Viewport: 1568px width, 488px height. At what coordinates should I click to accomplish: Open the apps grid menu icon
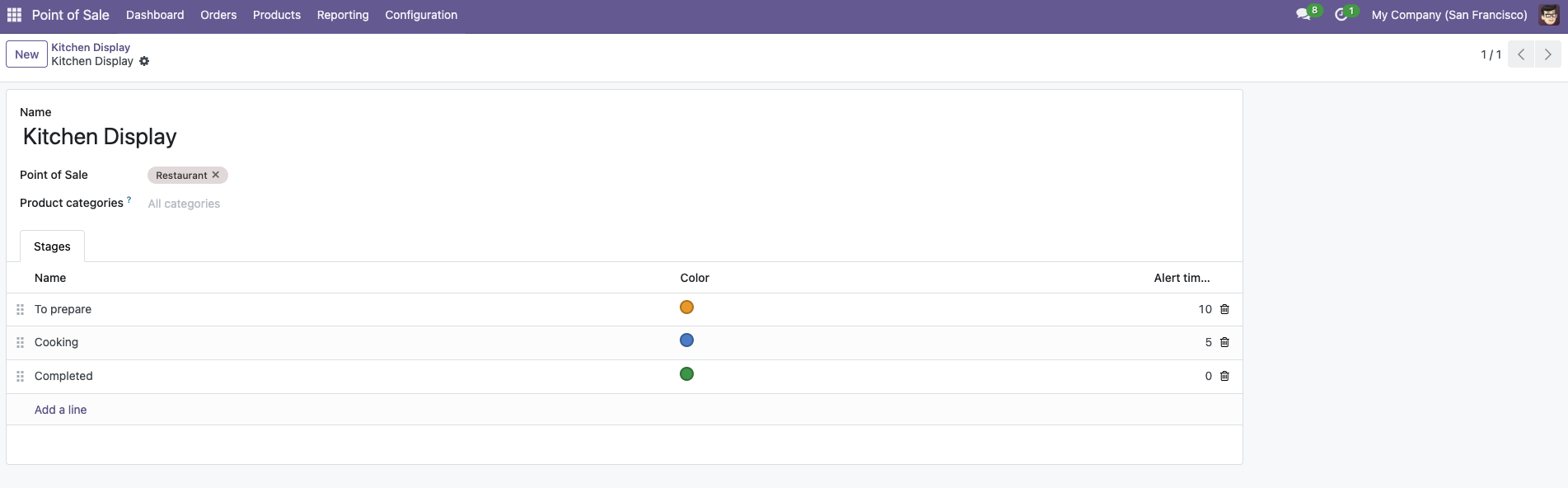(x=14, y=15)
